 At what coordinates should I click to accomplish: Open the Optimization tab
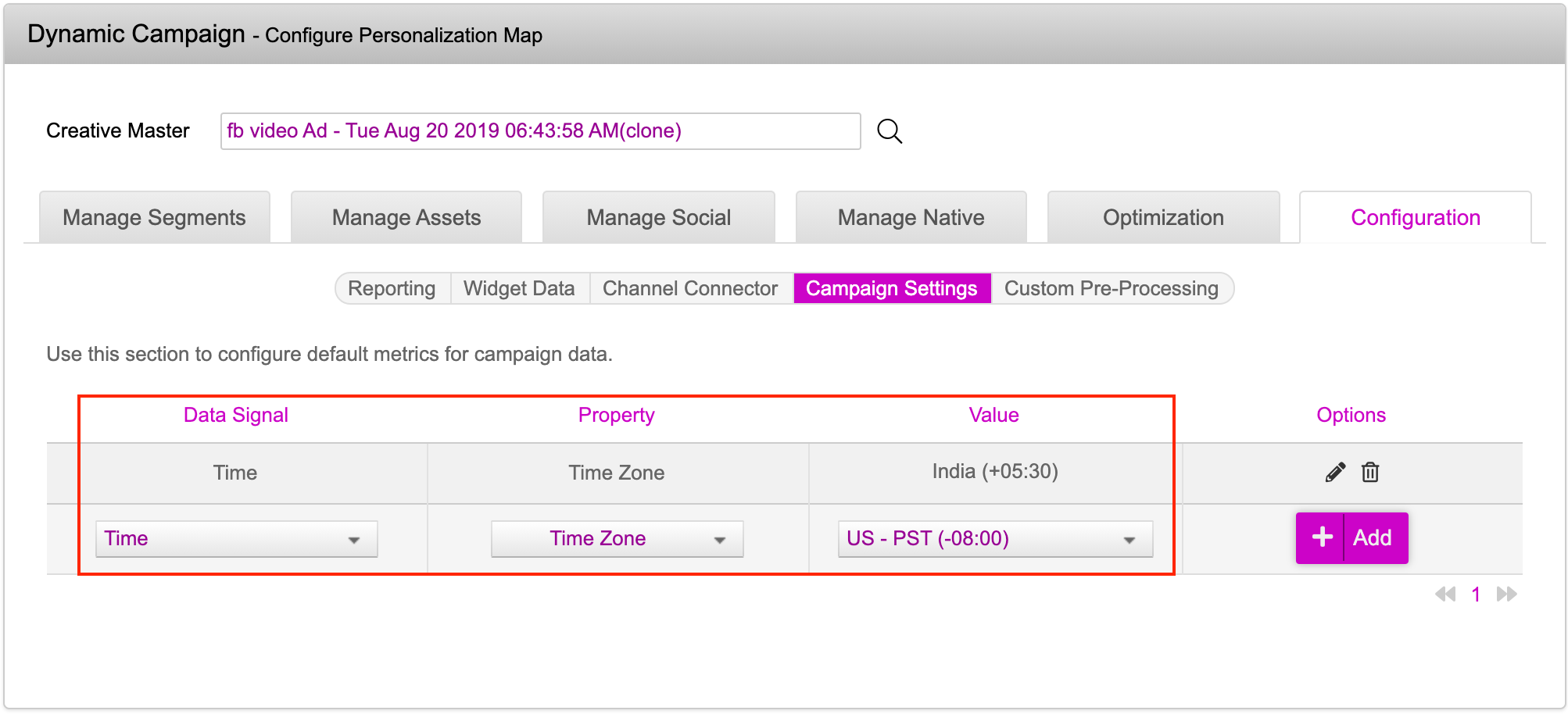[x=1163, y=218]
